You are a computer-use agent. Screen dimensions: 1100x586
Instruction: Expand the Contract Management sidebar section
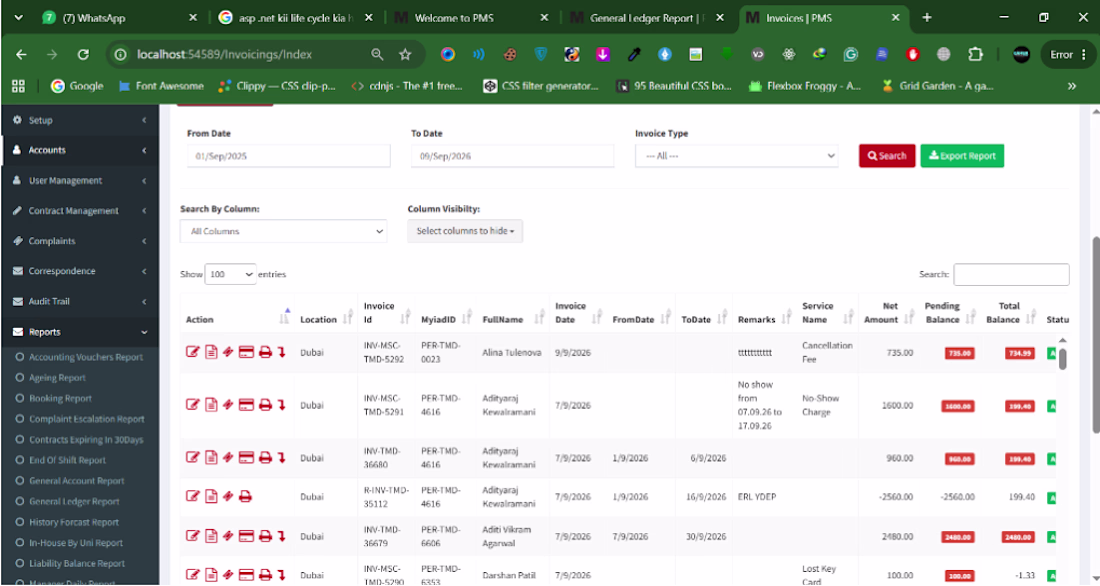(80, 211)
